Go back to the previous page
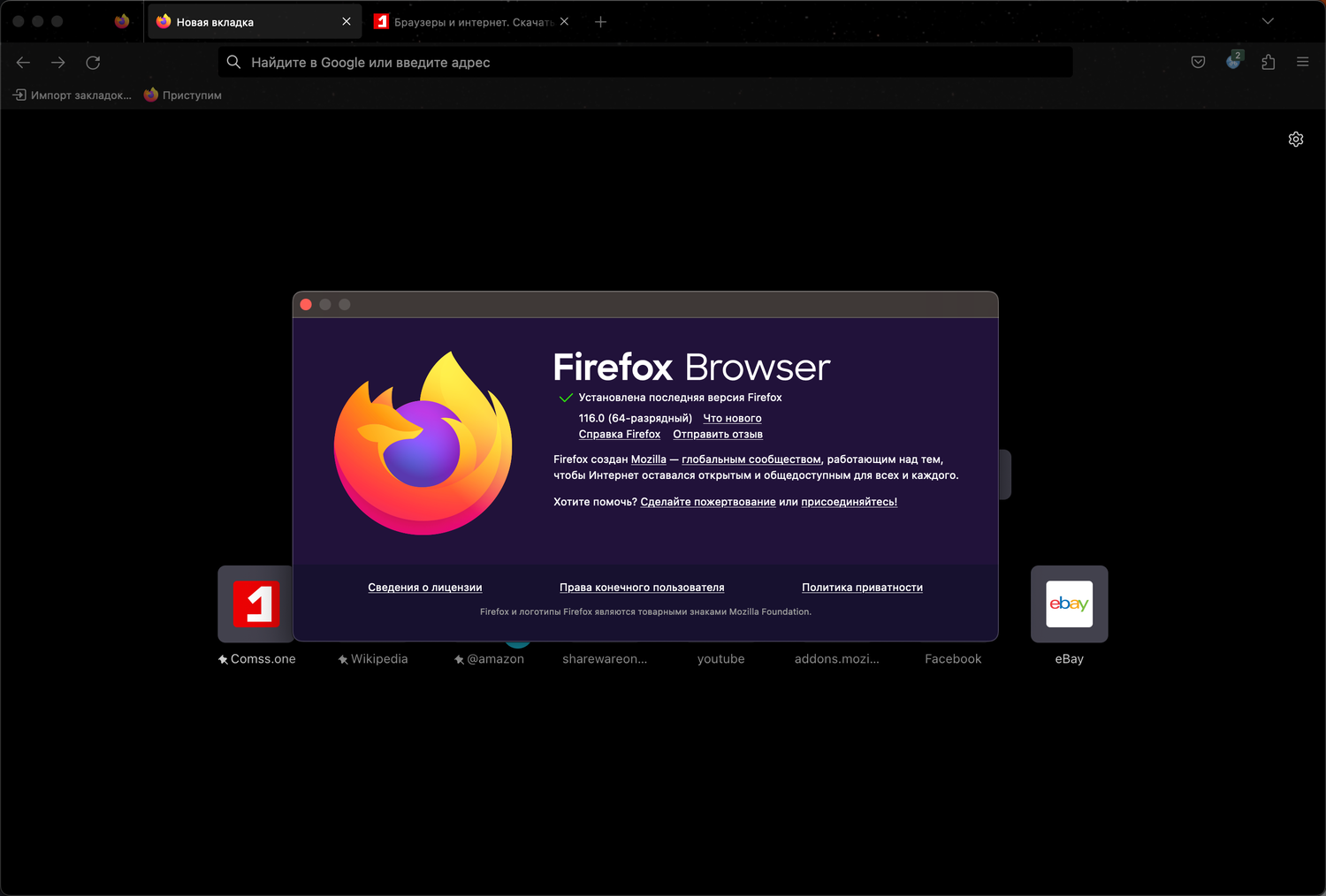The image size is (1326, 896). pos(23,62)
